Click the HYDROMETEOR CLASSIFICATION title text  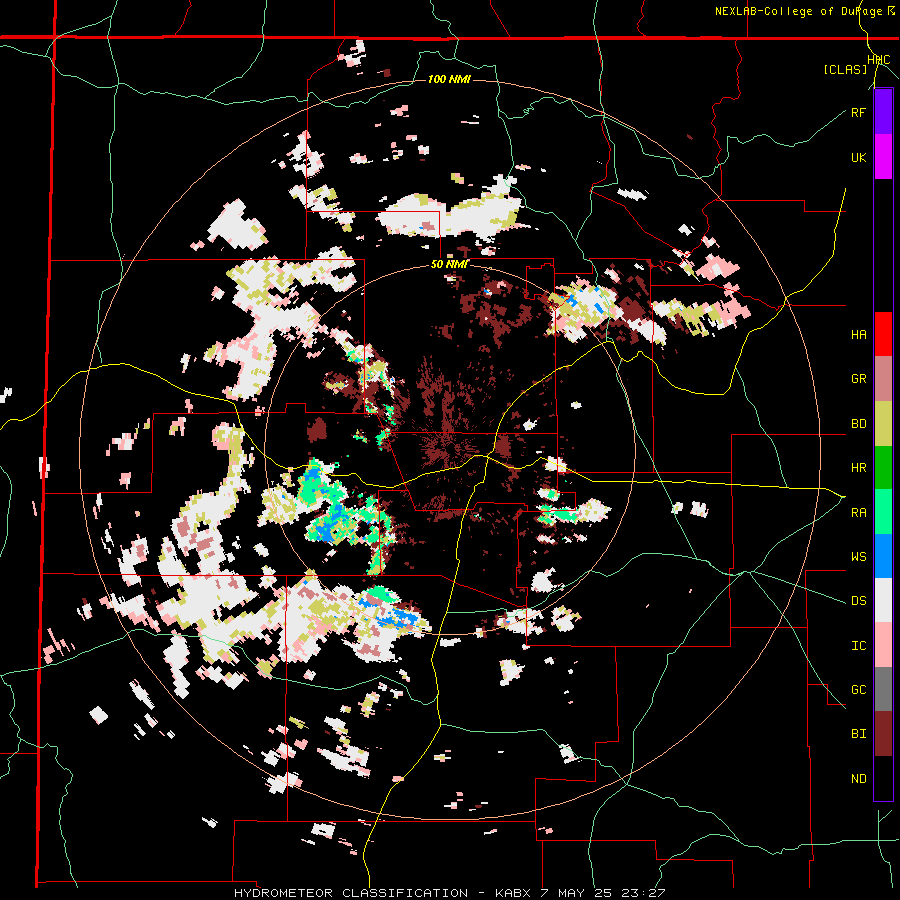(x=351, y=893)
